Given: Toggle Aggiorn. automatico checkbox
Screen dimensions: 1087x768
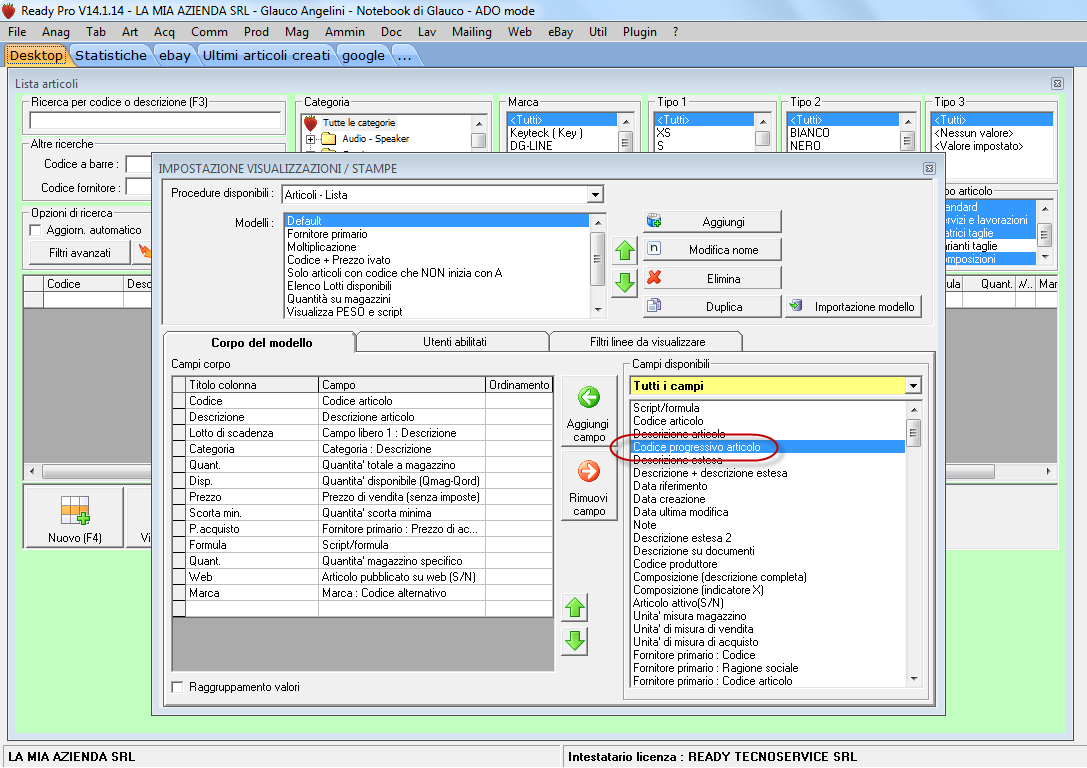Looking at the screenshot, I should point(37,230).
